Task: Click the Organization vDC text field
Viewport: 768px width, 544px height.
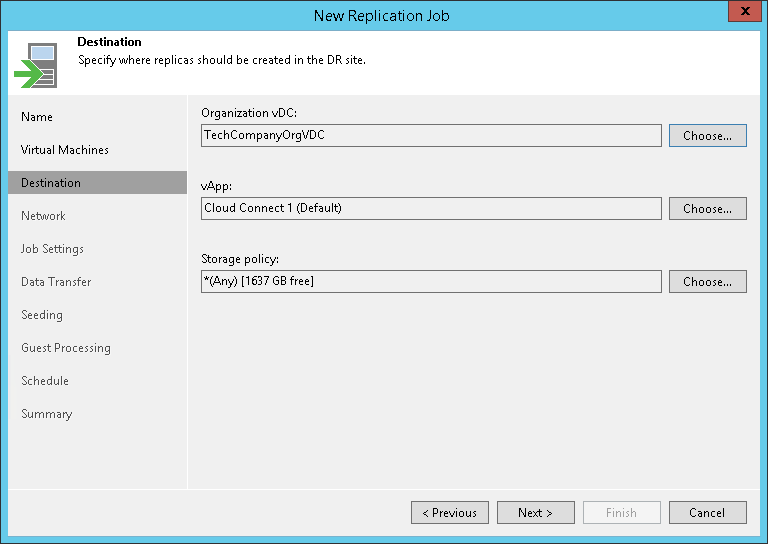Action: 431,136
